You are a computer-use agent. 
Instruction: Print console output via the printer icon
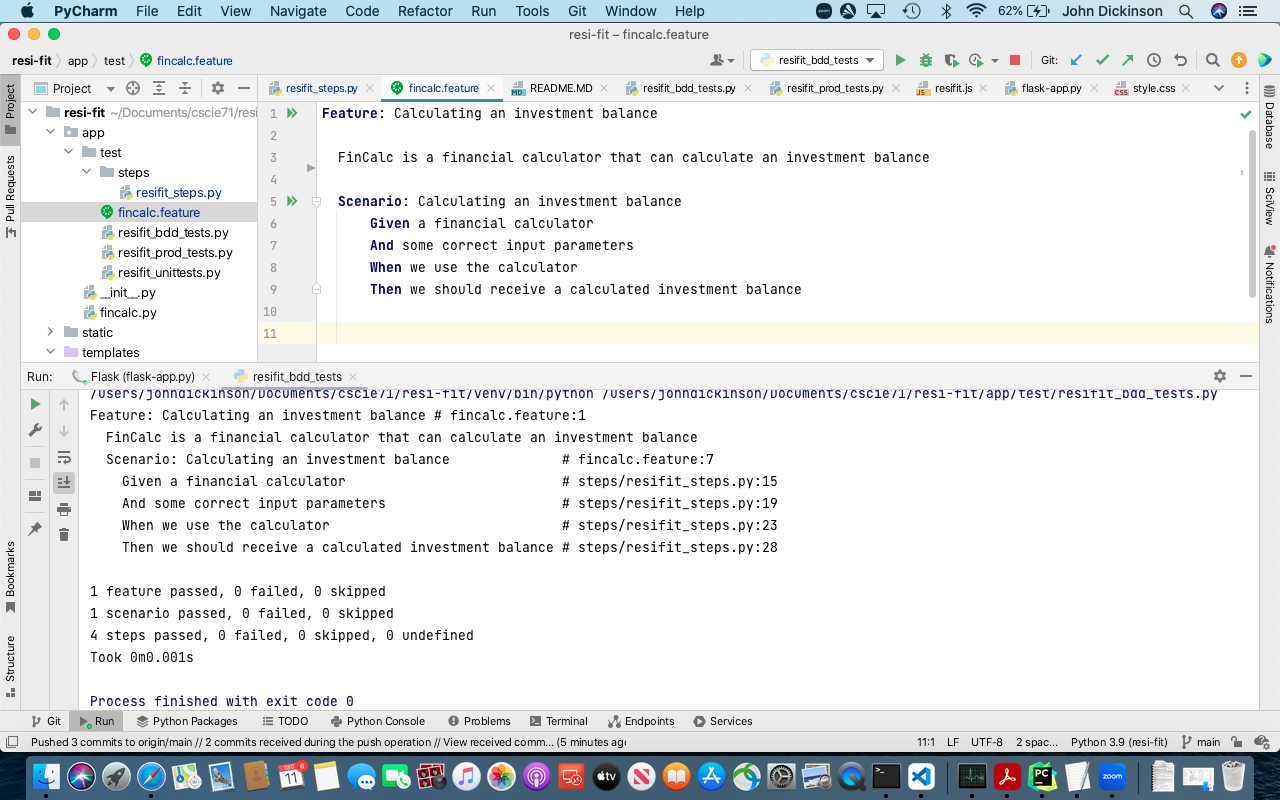tap(64, 508)
